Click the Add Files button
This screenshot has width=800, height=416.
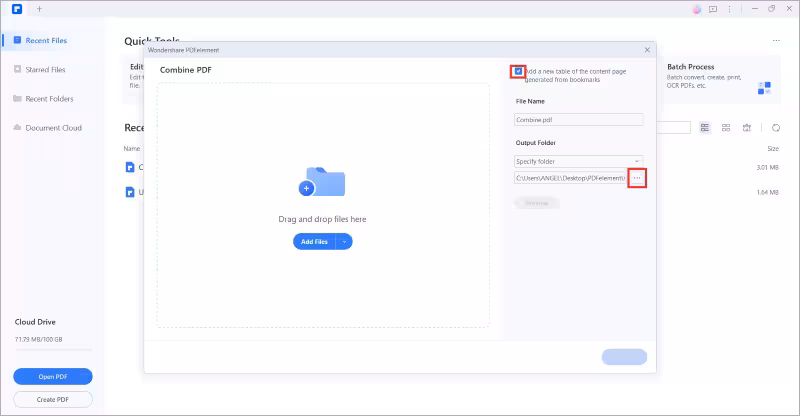(314, 241)
